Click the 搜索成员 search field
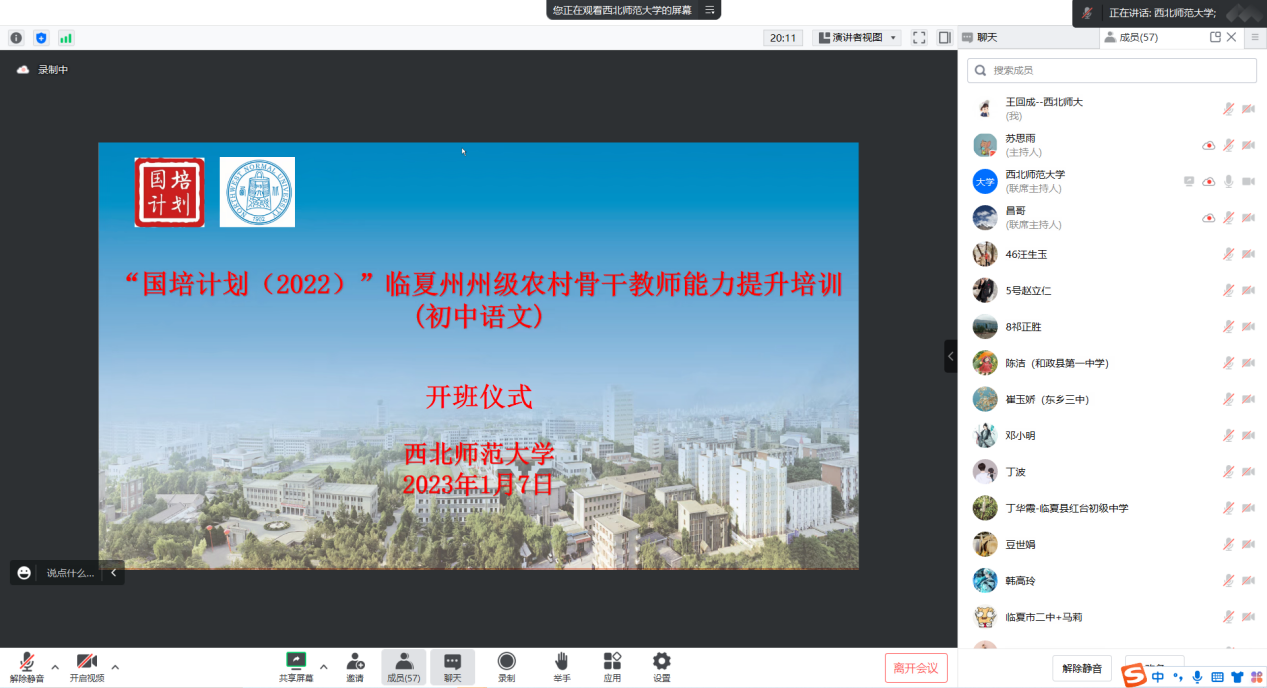Viewport: 1267px width, 688px height. click(x=1111, y=70)
